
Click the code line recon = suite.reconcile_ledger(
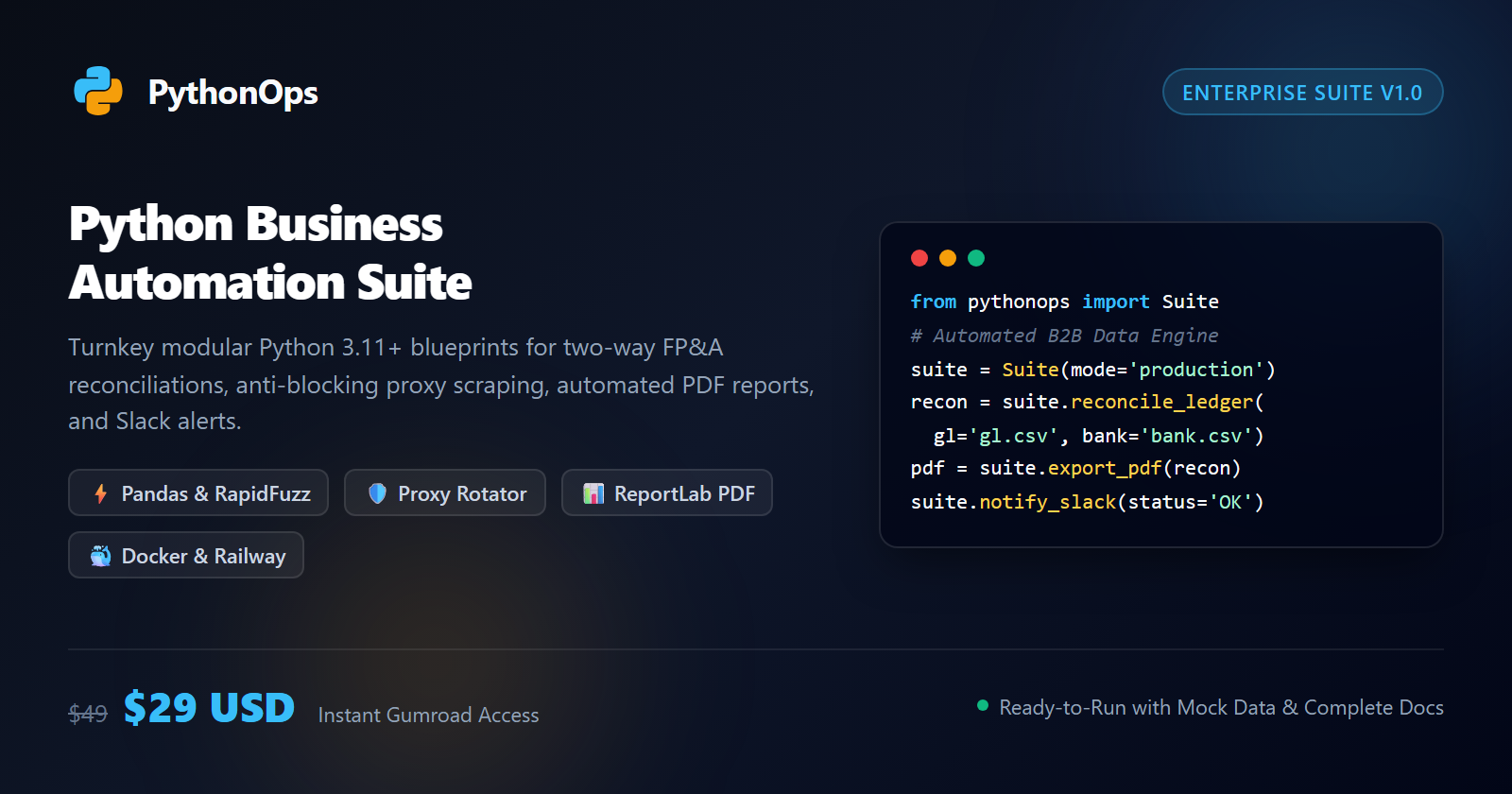[1088, 402]
